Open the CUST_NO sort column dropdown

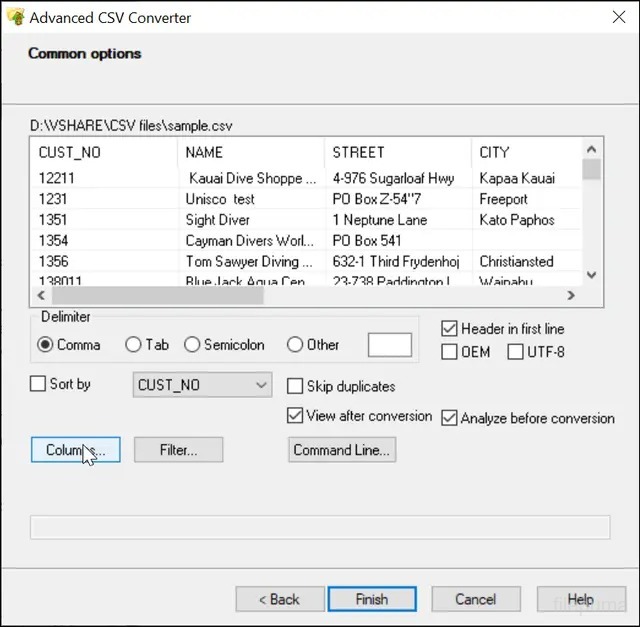point(202,385)
